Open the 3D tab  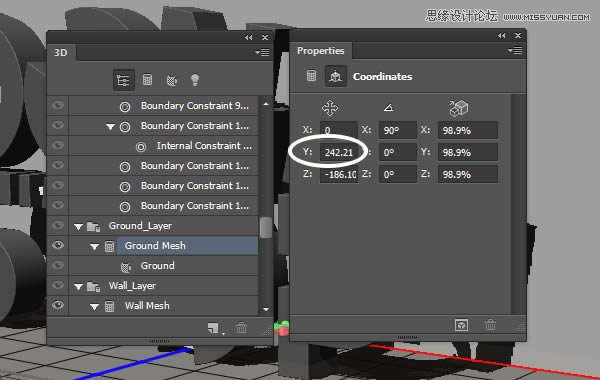61,52
